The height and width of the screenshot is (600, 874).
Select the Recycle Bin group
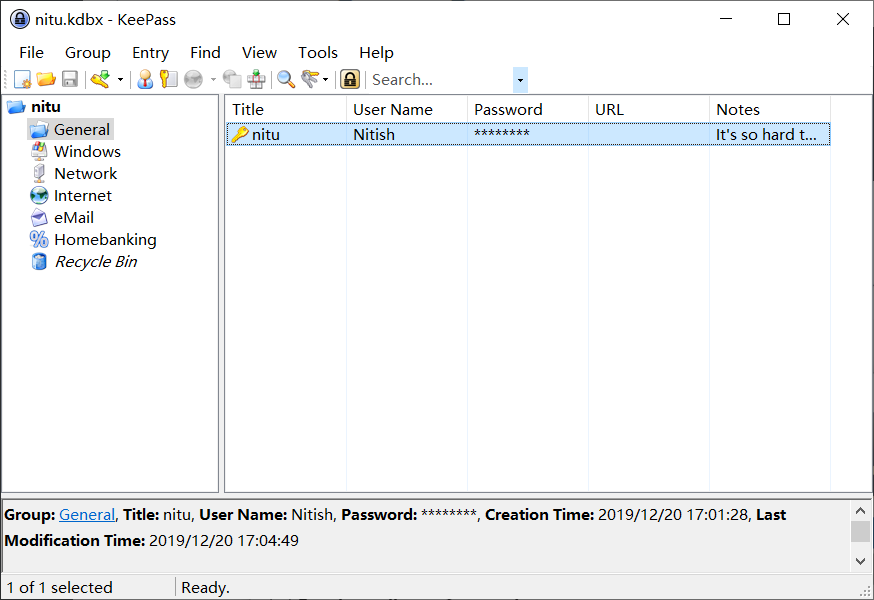96,262
